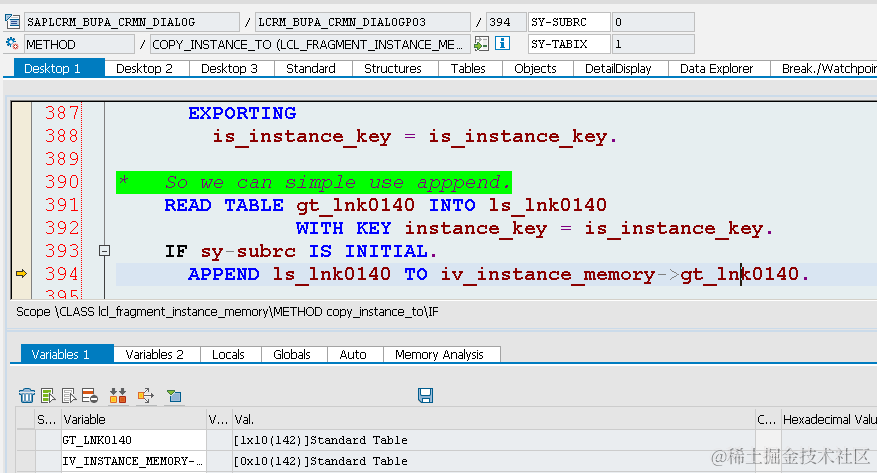Click the green comment on line 390

[314, 182]
